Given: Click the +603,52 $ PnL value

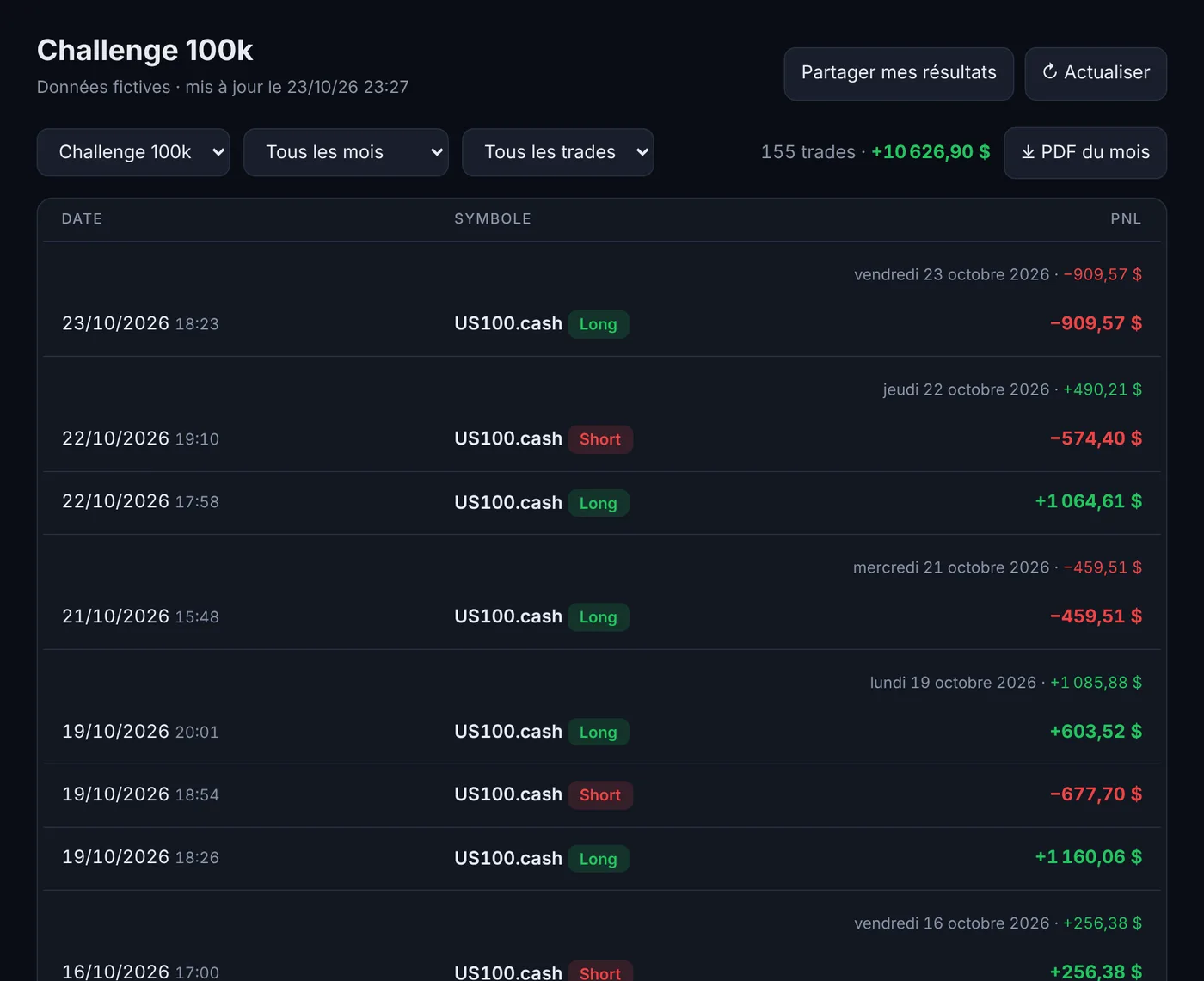Looking at the screenshot, I should point(1096,732).
